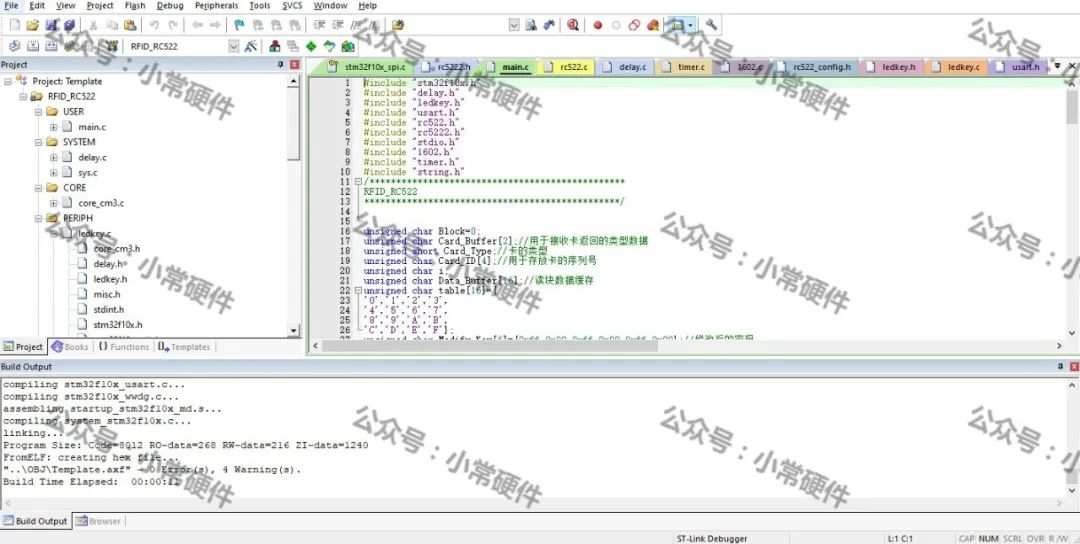Start or stop the debug session
This screenshot has height=544, width=1080.
point(572,25)
